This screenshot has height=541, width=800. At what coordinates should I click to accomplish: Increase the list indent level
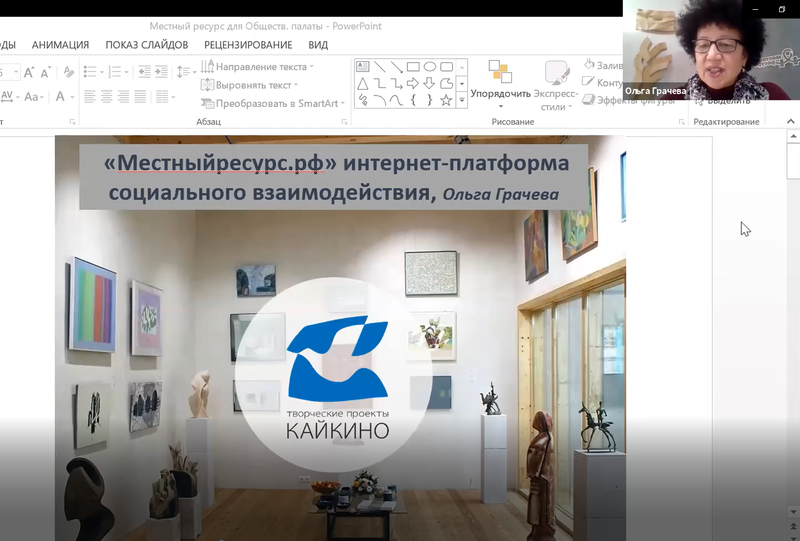click(x=161, y=72)
